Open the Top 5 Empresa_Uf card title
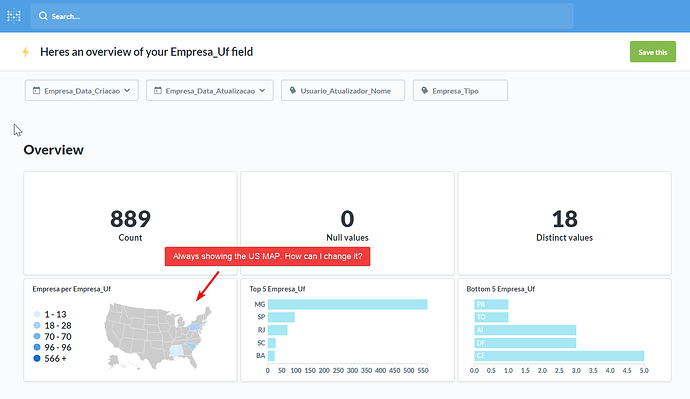The width and height of the screenshot is (690, 399). (277, 289)
